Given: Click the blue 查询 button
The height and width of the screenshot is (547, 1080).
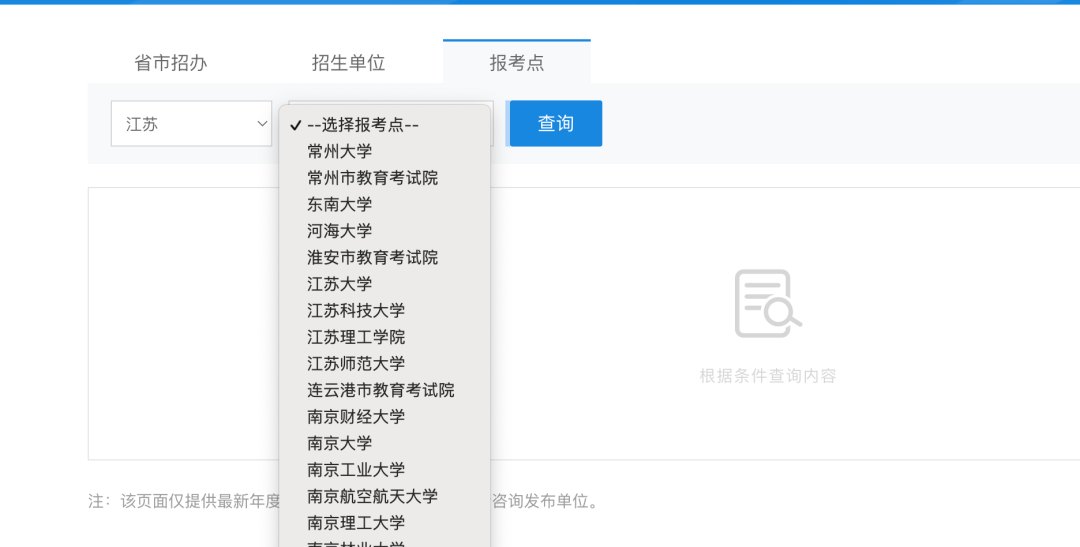Looking at the screenshot, I should [x=556, y=123].
